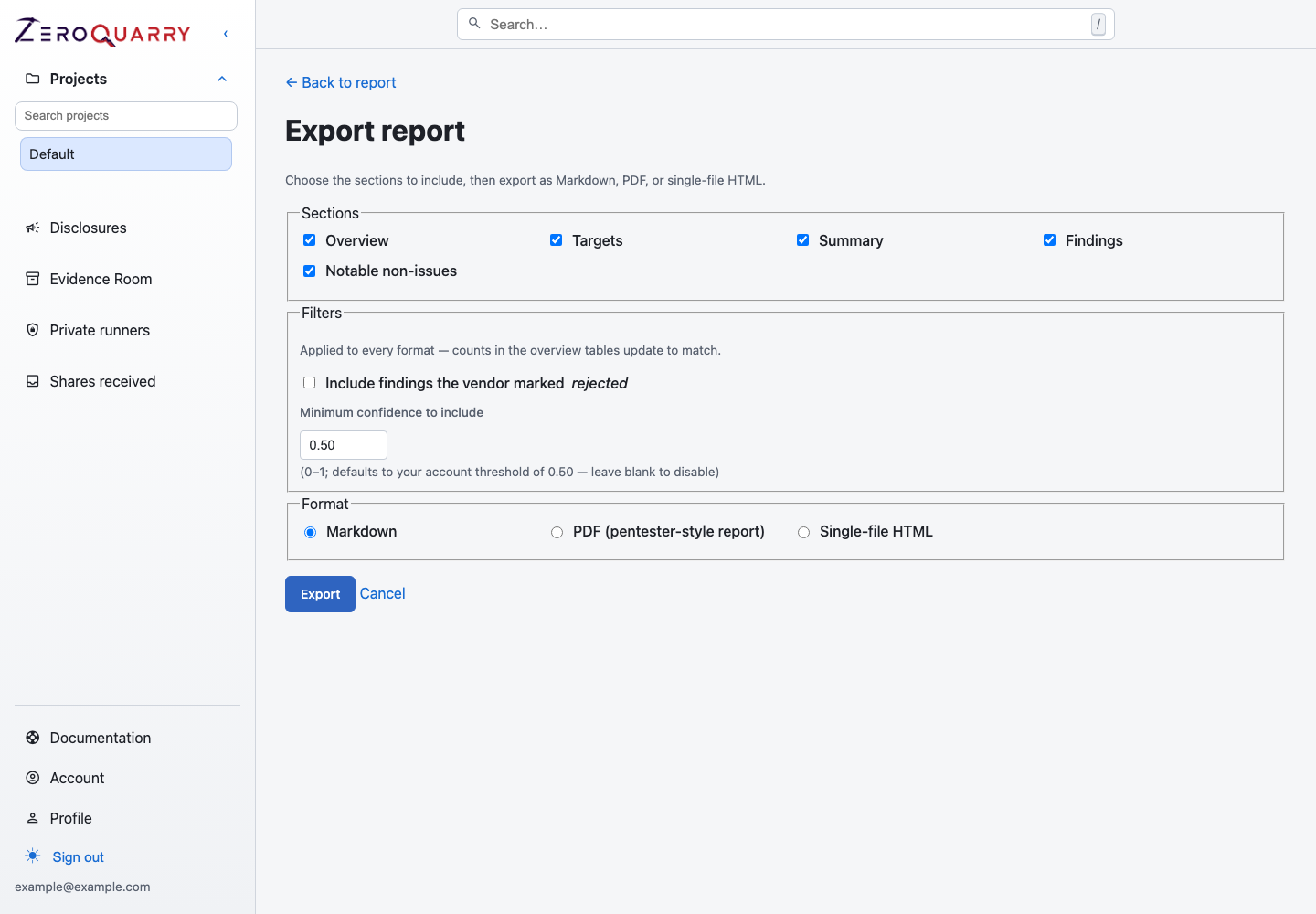Viewport: 1316px width, 914px height.
Task: Uncheck the Targets section
Action: tap(556, 240)
